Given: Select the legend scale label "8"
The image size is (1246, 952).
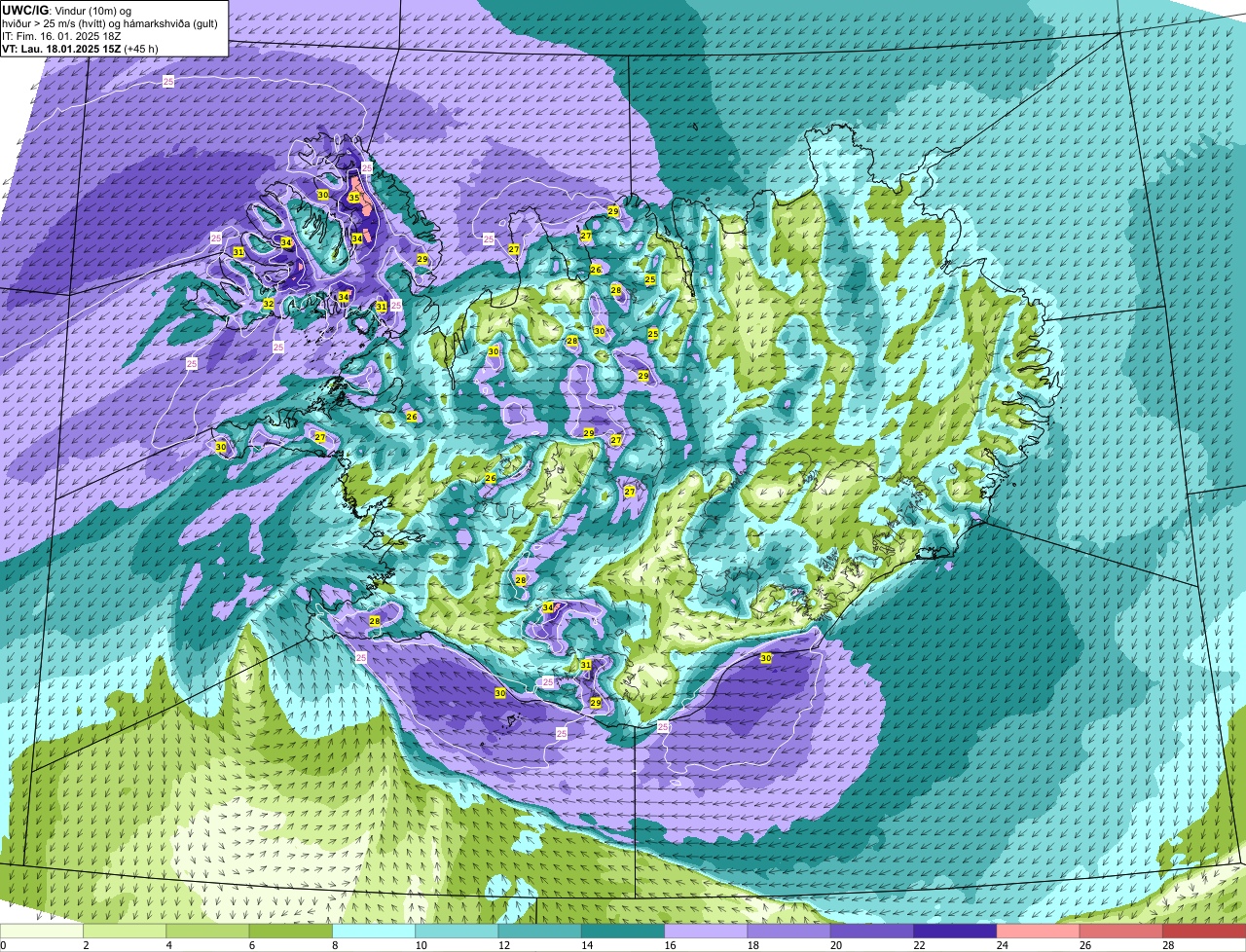Looking at the screenshot, I should coord(335,945).
